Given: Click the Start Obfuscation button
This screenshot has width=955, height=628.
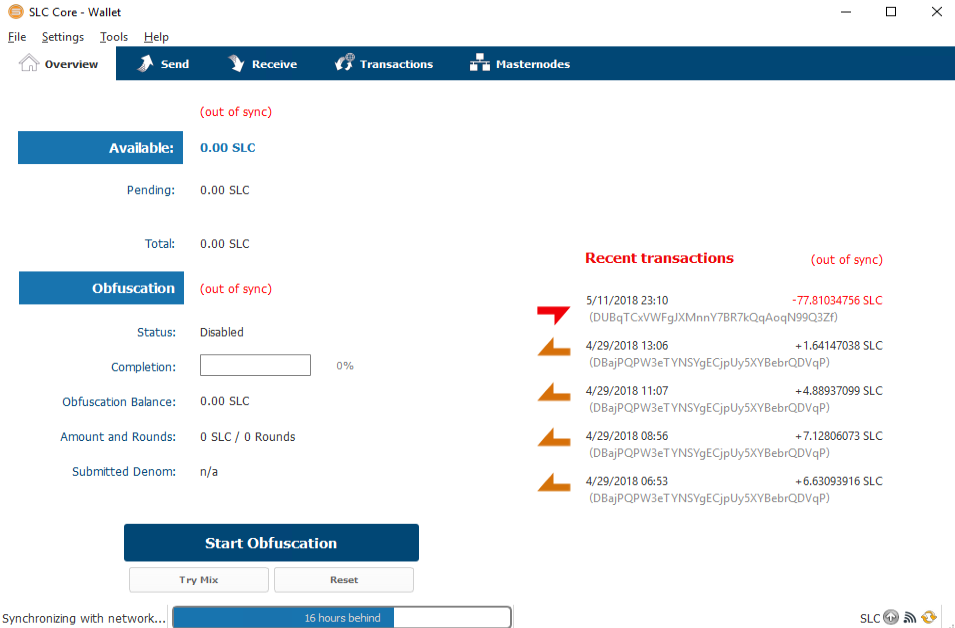Looking at the screenshot, I should [271, 543].
